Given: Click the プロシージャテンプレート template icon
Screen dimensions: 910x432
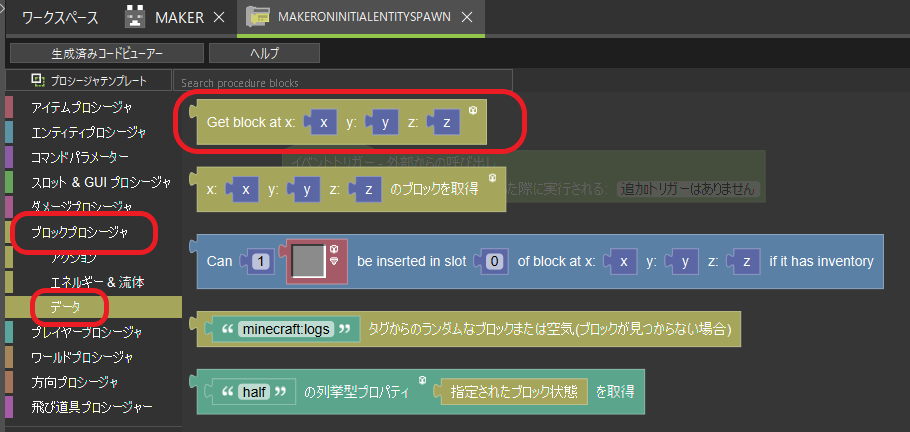Looking at the screenshot, I should [38, 80].
